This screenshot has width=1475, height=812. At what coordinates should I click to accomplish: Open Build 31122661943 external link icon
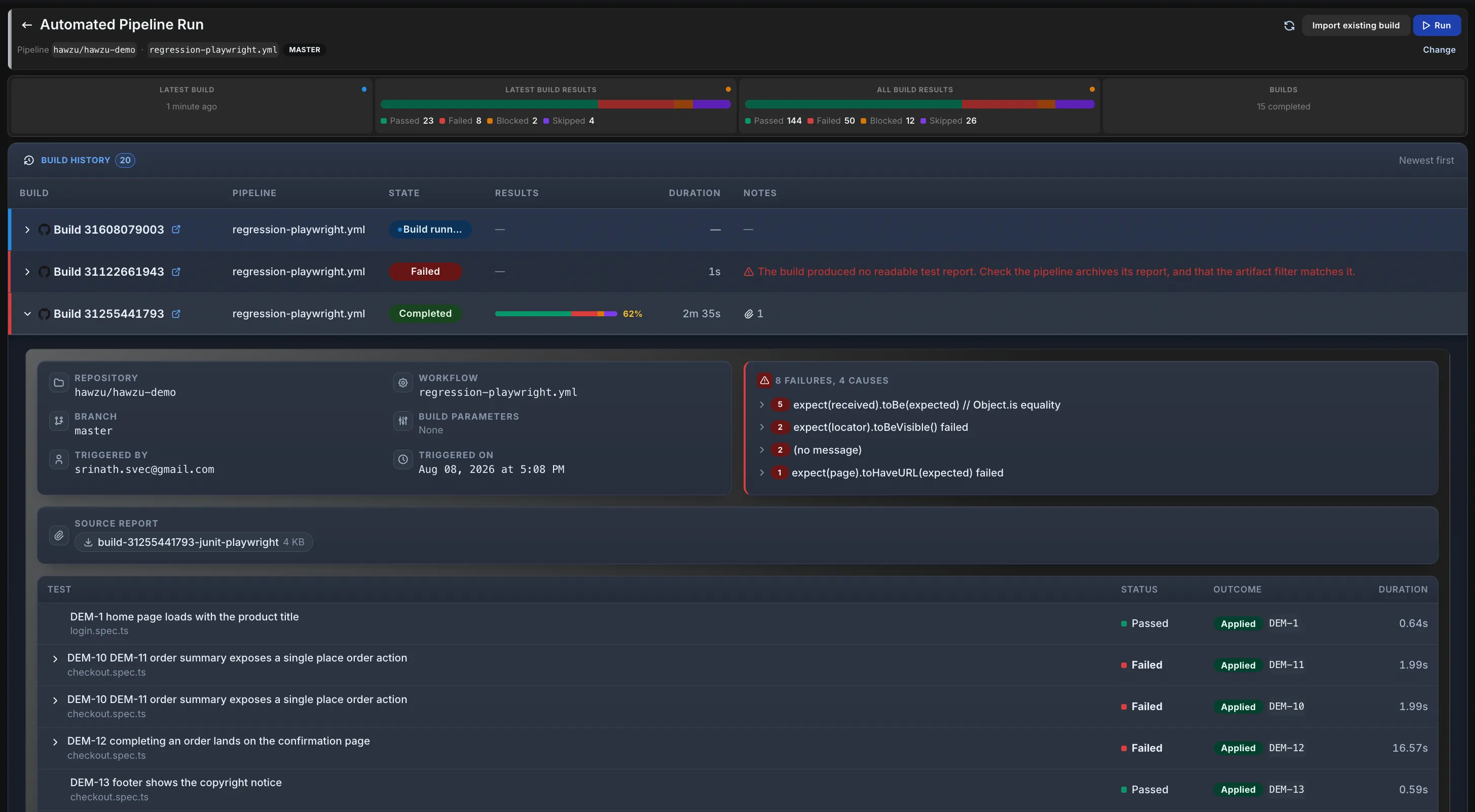176,272
